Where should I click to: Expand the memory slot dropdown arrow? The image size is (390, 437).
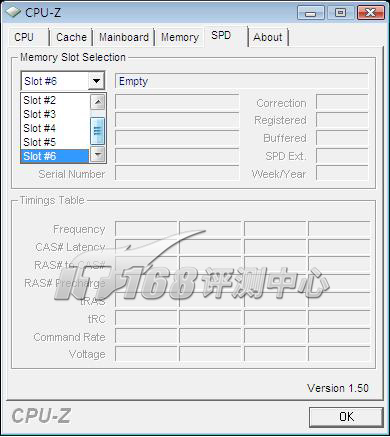pyautogui.click(x=96, y=81)
